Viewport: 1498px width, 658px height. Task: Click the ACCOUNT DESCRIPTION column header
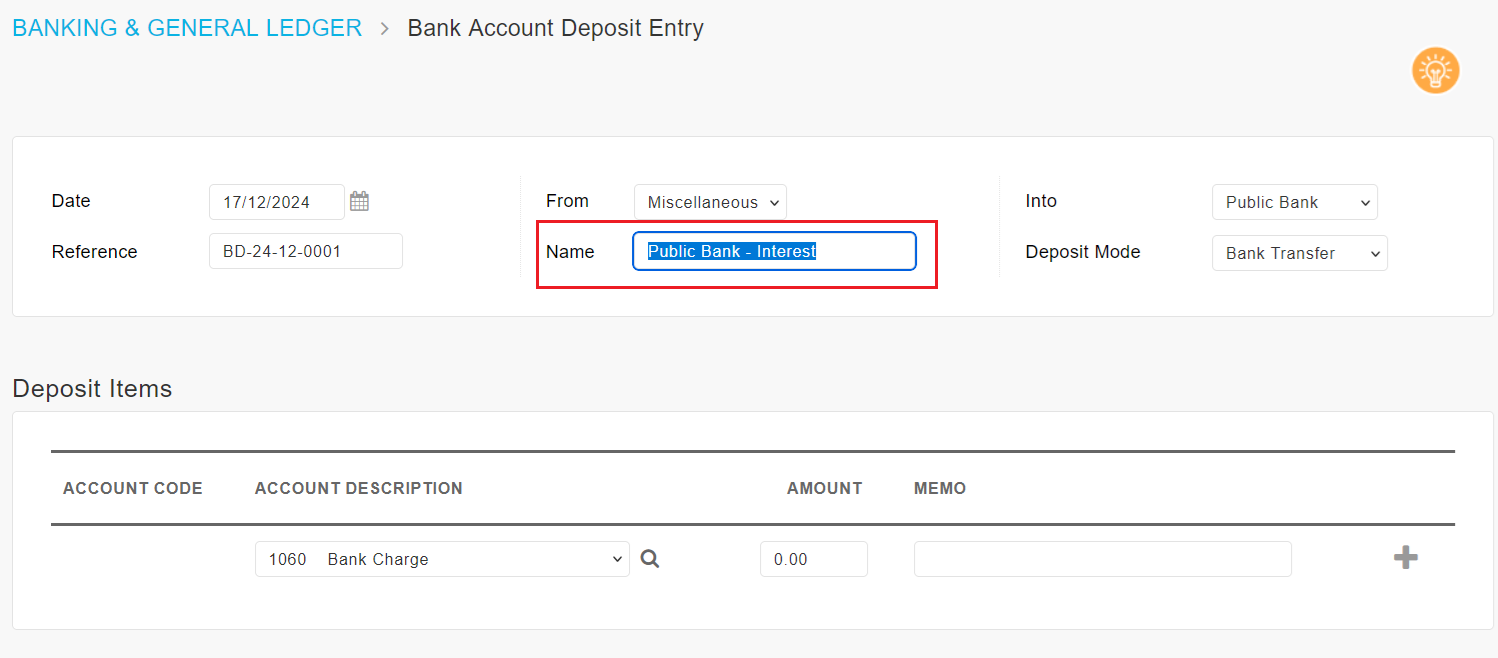click(359, 488)
